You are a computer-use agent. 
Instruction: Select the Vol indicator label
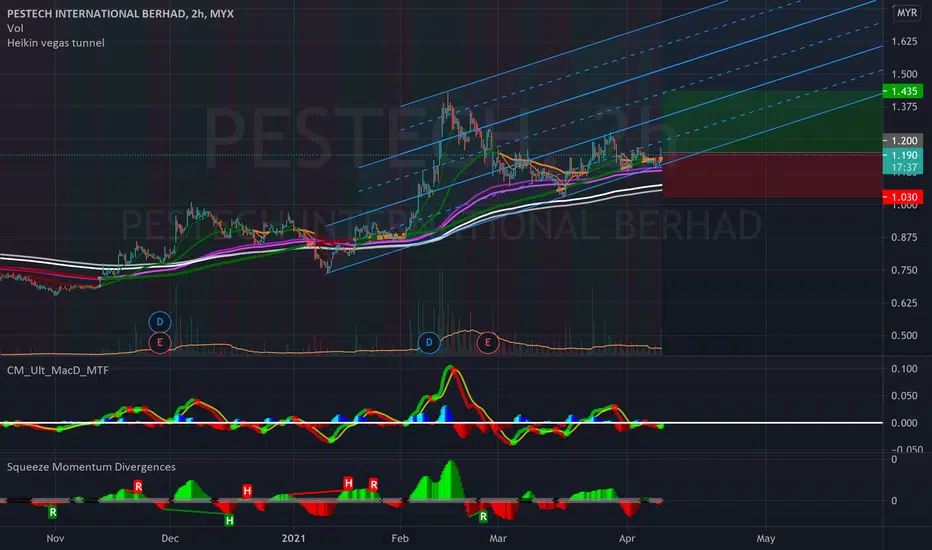point(15,28)
